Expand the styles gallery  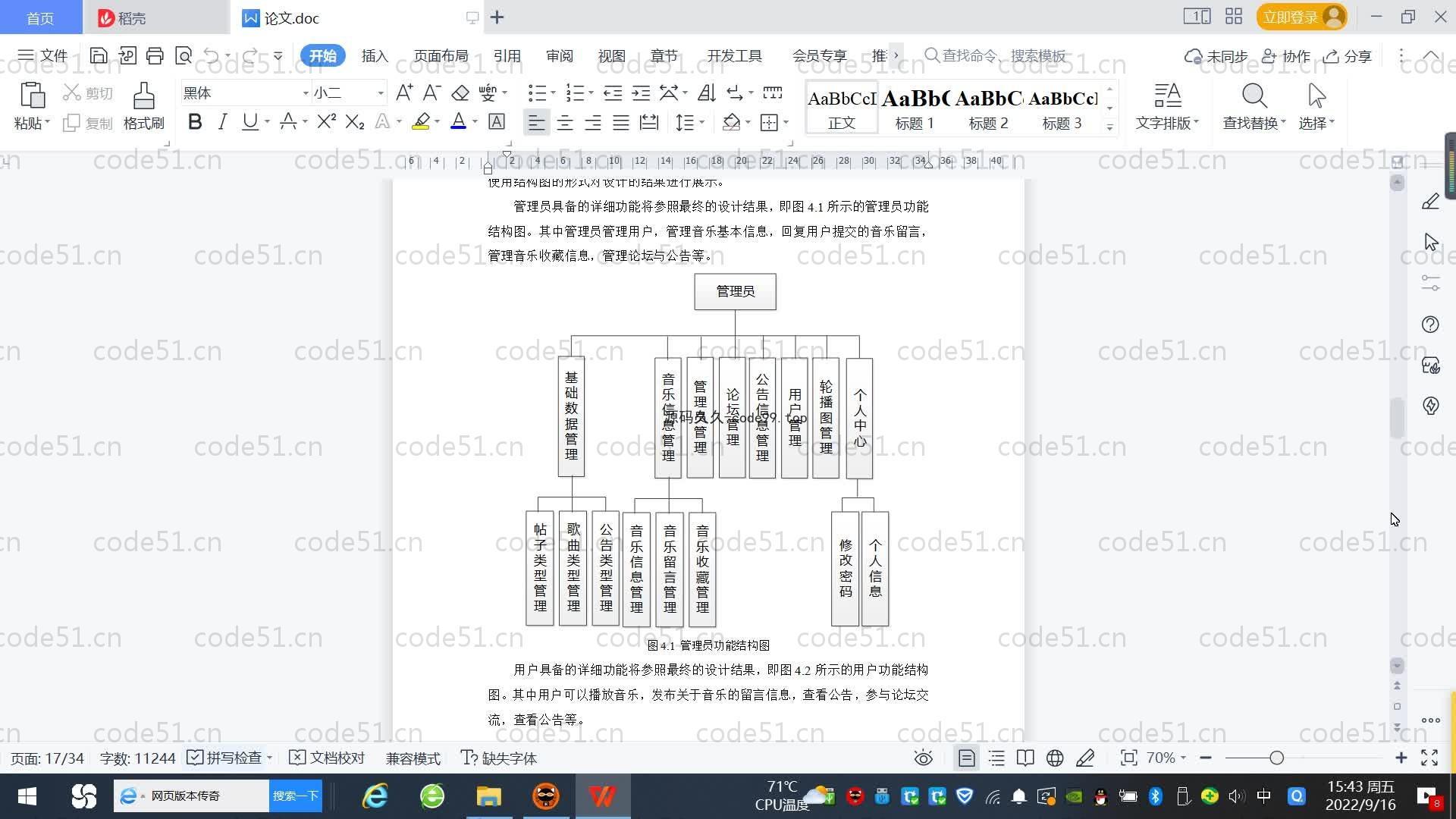[x=1110, y=127]
